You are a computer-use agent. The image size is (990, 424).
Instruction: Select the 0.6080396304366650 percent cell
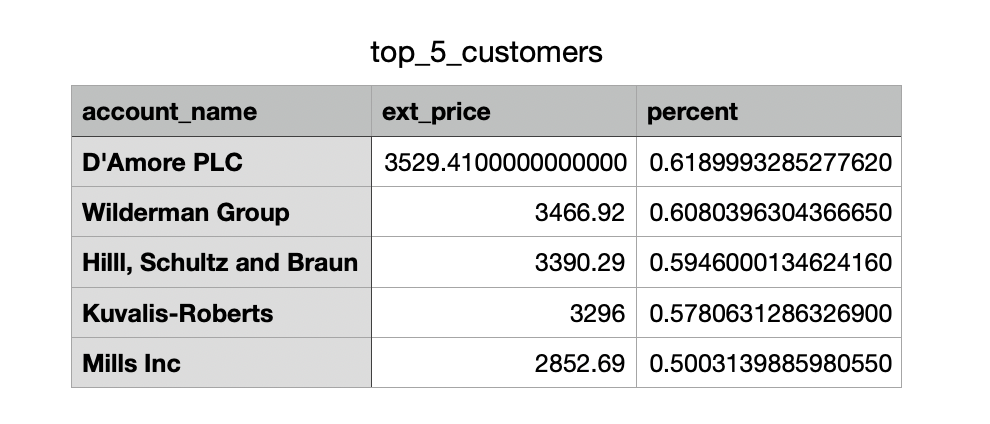click(768, 212)
